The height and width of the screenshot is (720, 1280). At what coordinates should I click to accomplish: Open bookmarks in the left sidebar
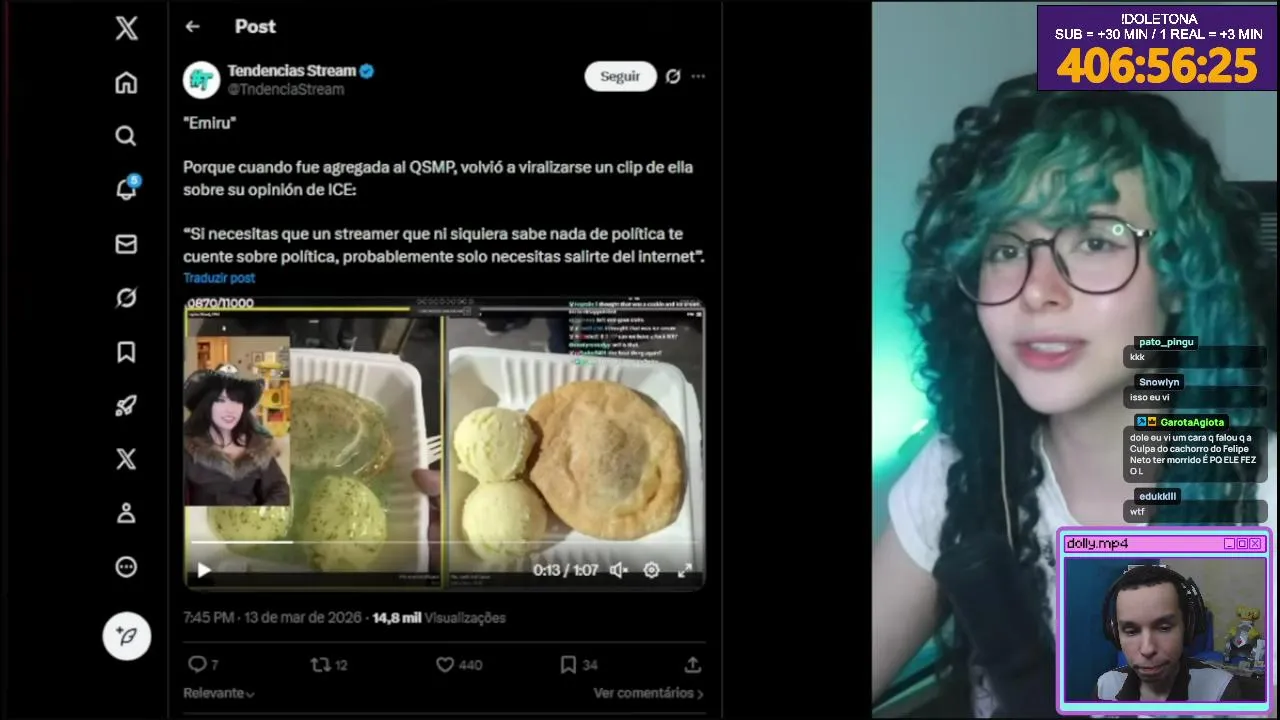(126, 352)
